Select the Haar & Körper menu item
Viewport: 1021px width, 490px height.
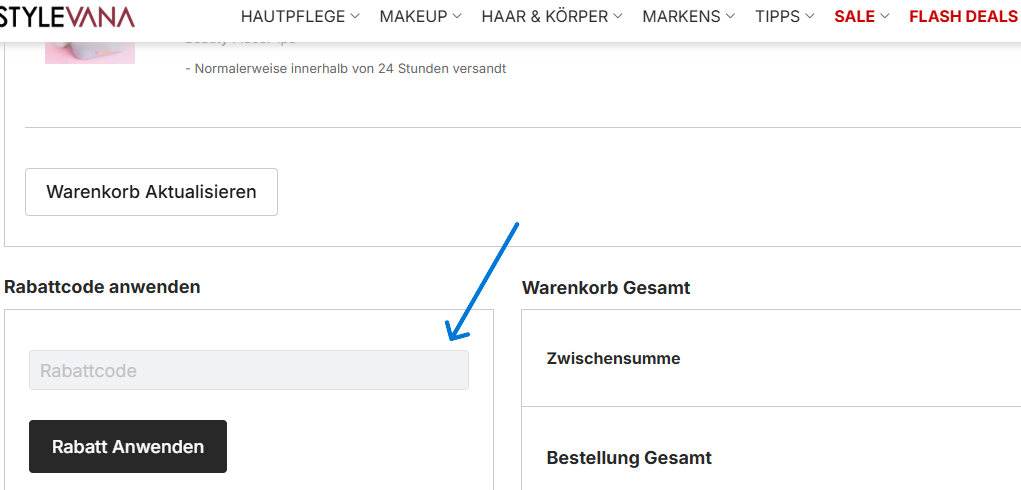point(545,16)
